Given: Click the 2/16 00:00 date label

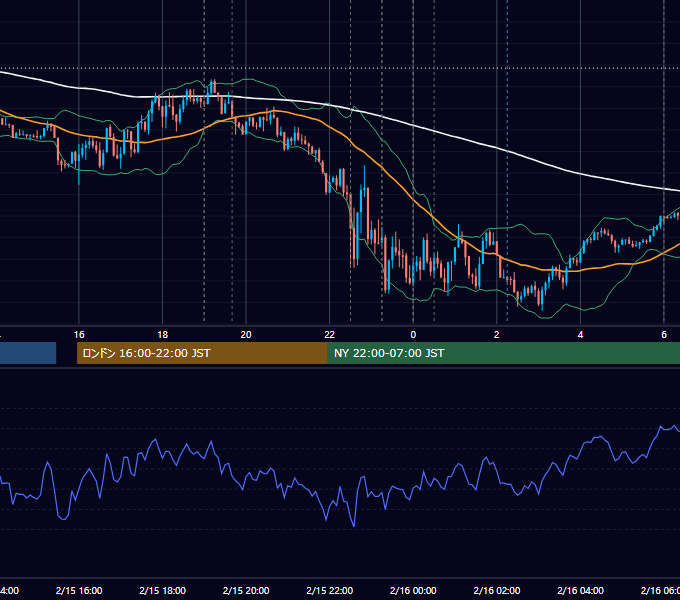Looking at the screenshot, I should pyautogui.click(x=413, y=590).
